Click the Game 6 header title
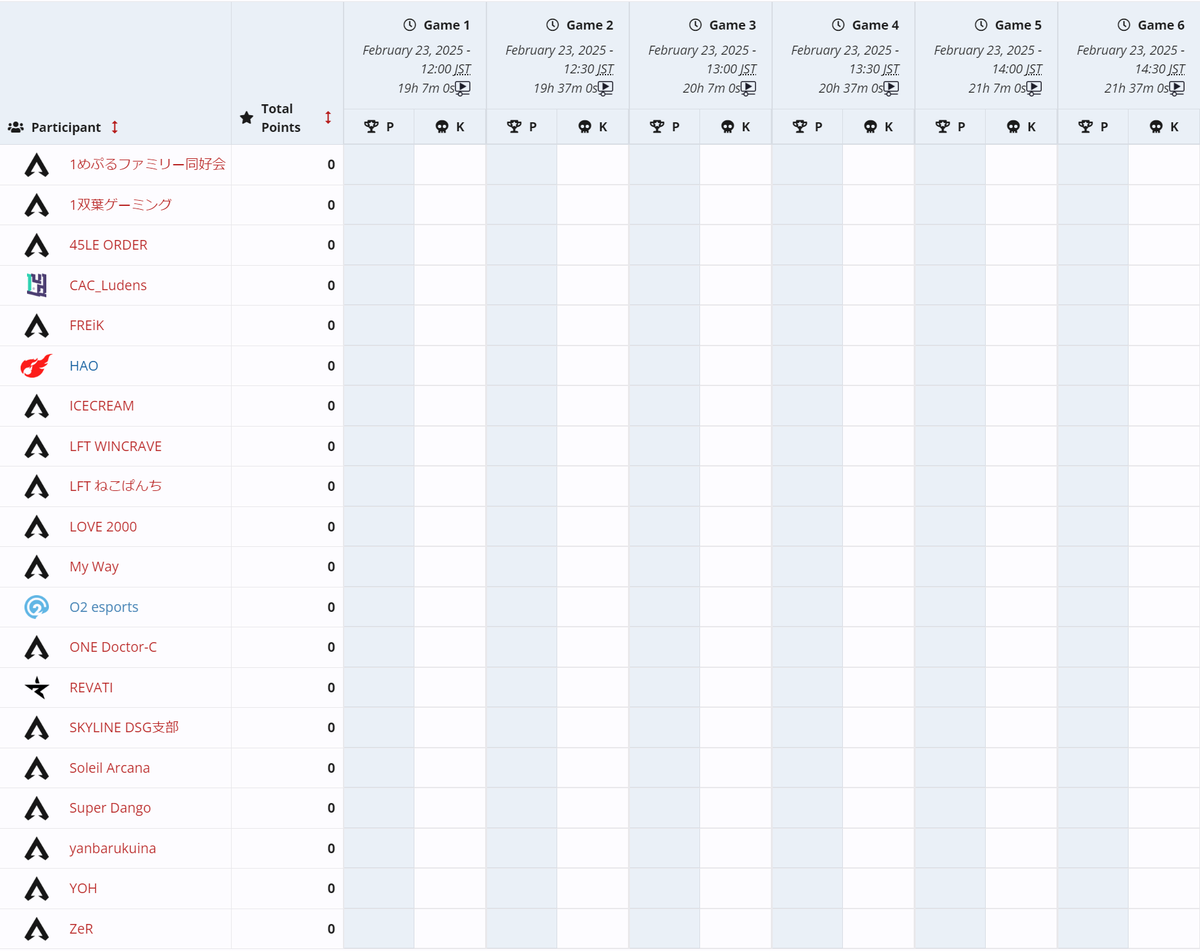This screenshot has height=951, width=1200. pyautogui.click(x=1161, y=25)
